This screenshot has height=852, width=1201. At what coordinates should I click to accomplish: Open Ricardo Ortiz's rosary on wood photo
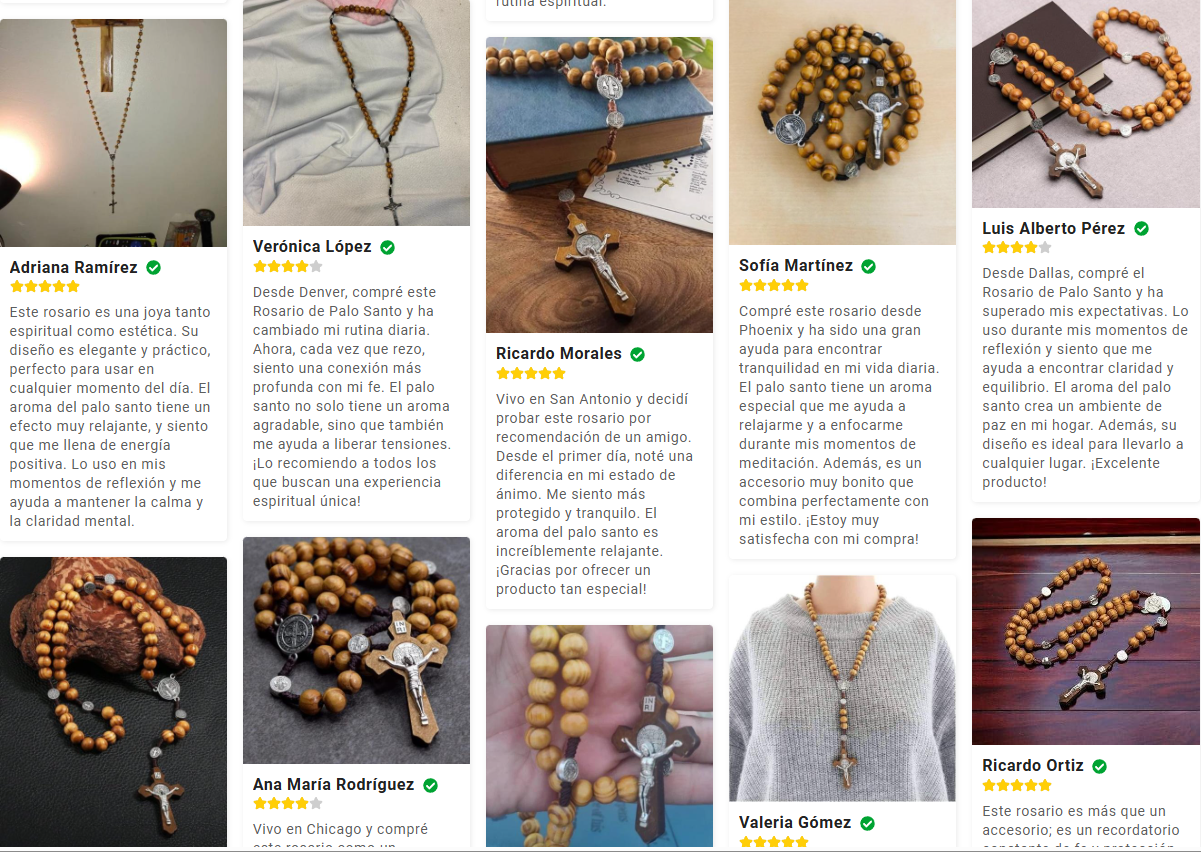[x=1085, y=631]
